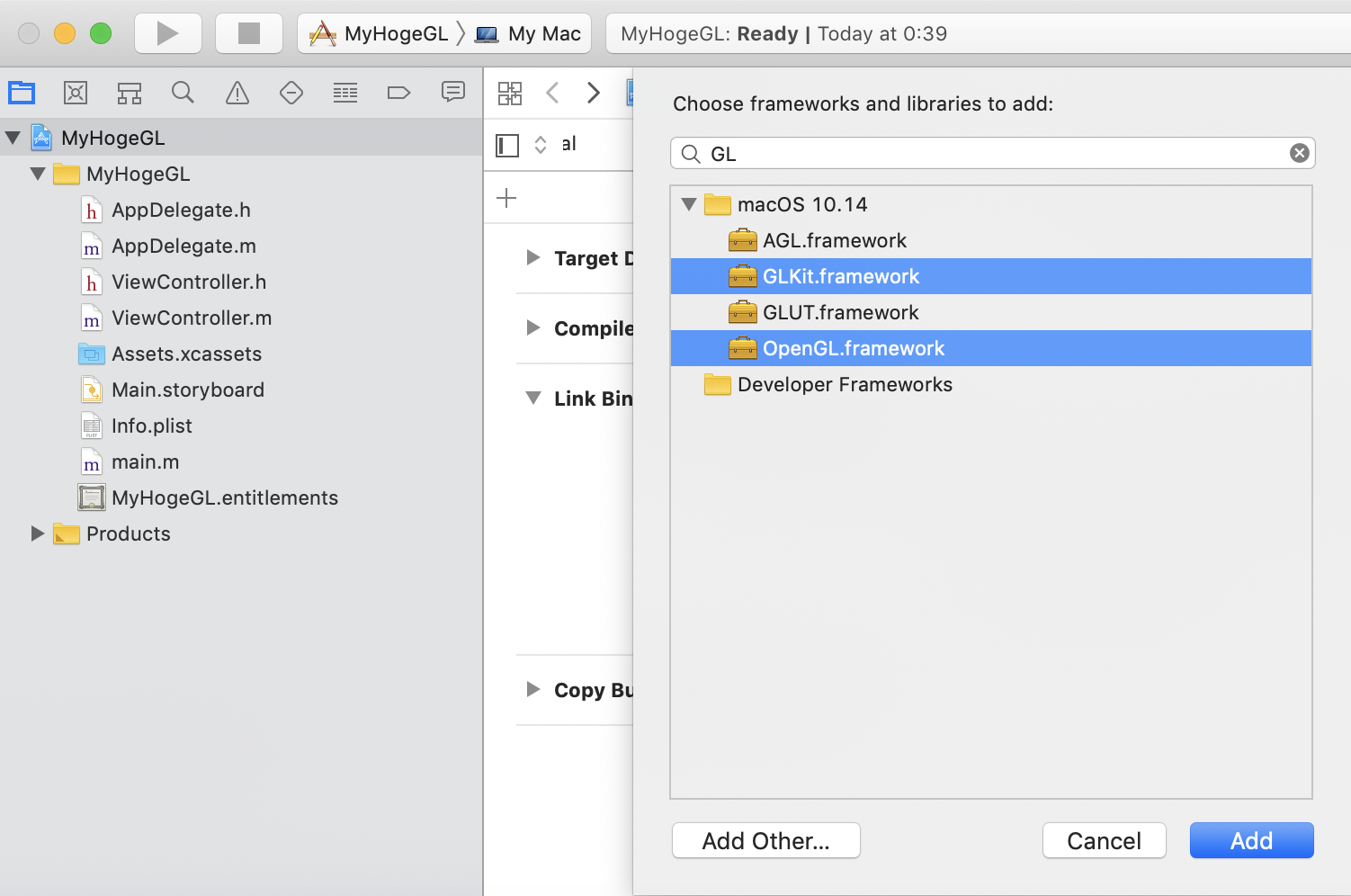Collapse the MyHogeGL group folder

(x=38, y=174)
